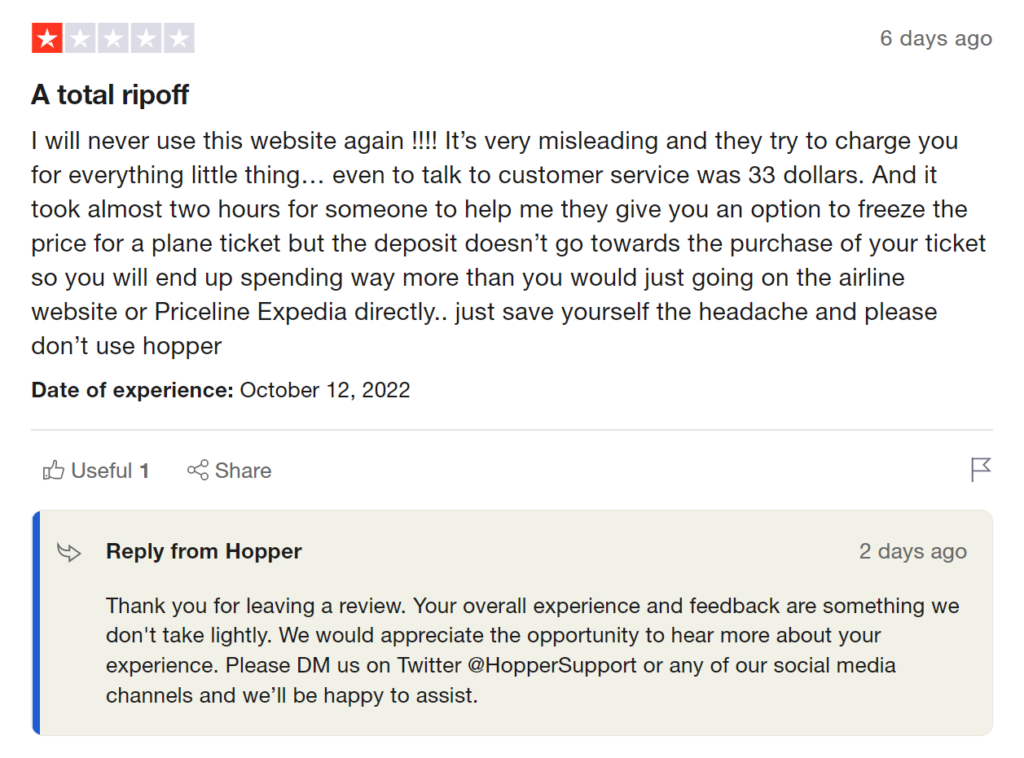Screen dimensions: 1024x758
Task: Click the second gray rating star
Action: point(80,38)
